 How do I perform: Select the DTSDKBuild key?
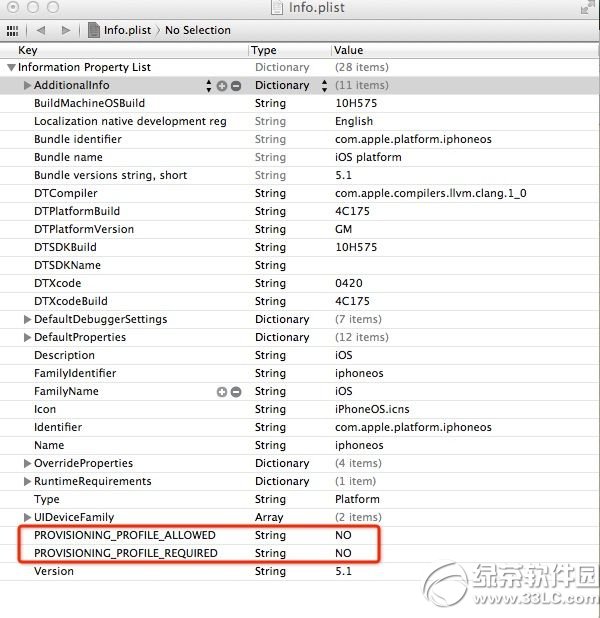(65, 247)
